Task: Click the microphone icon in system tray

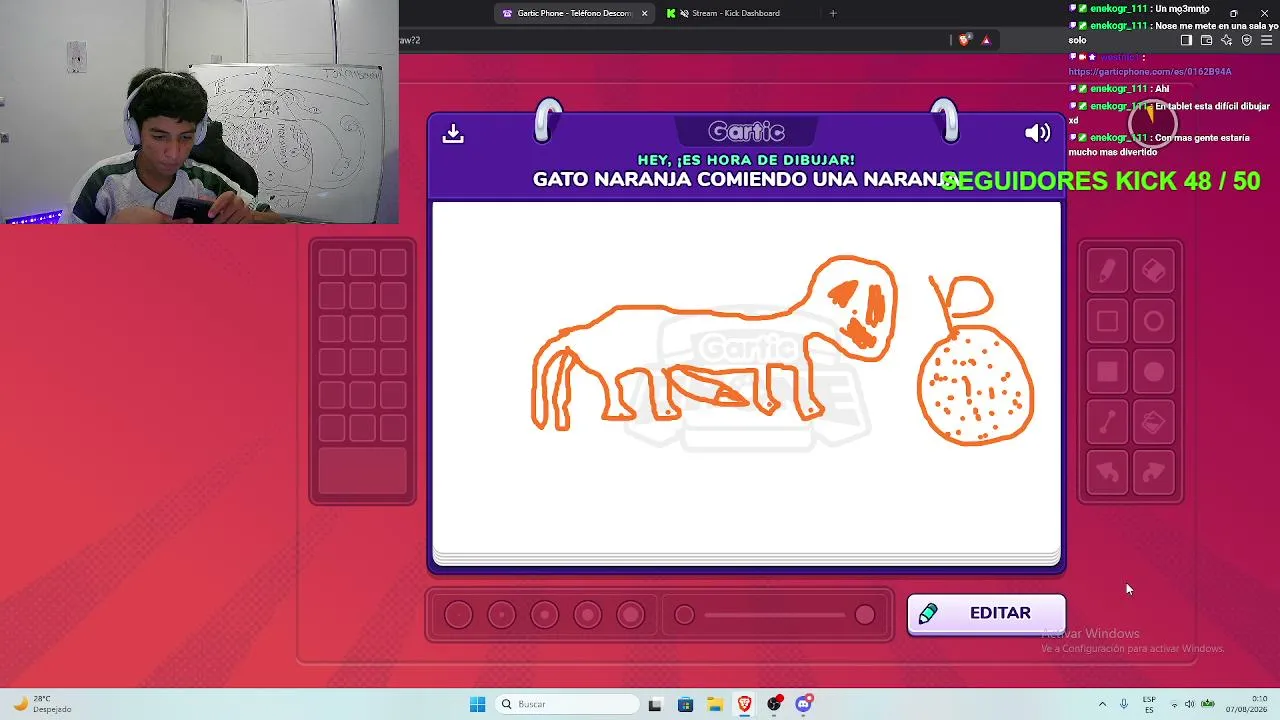Action: [1124, 704]
